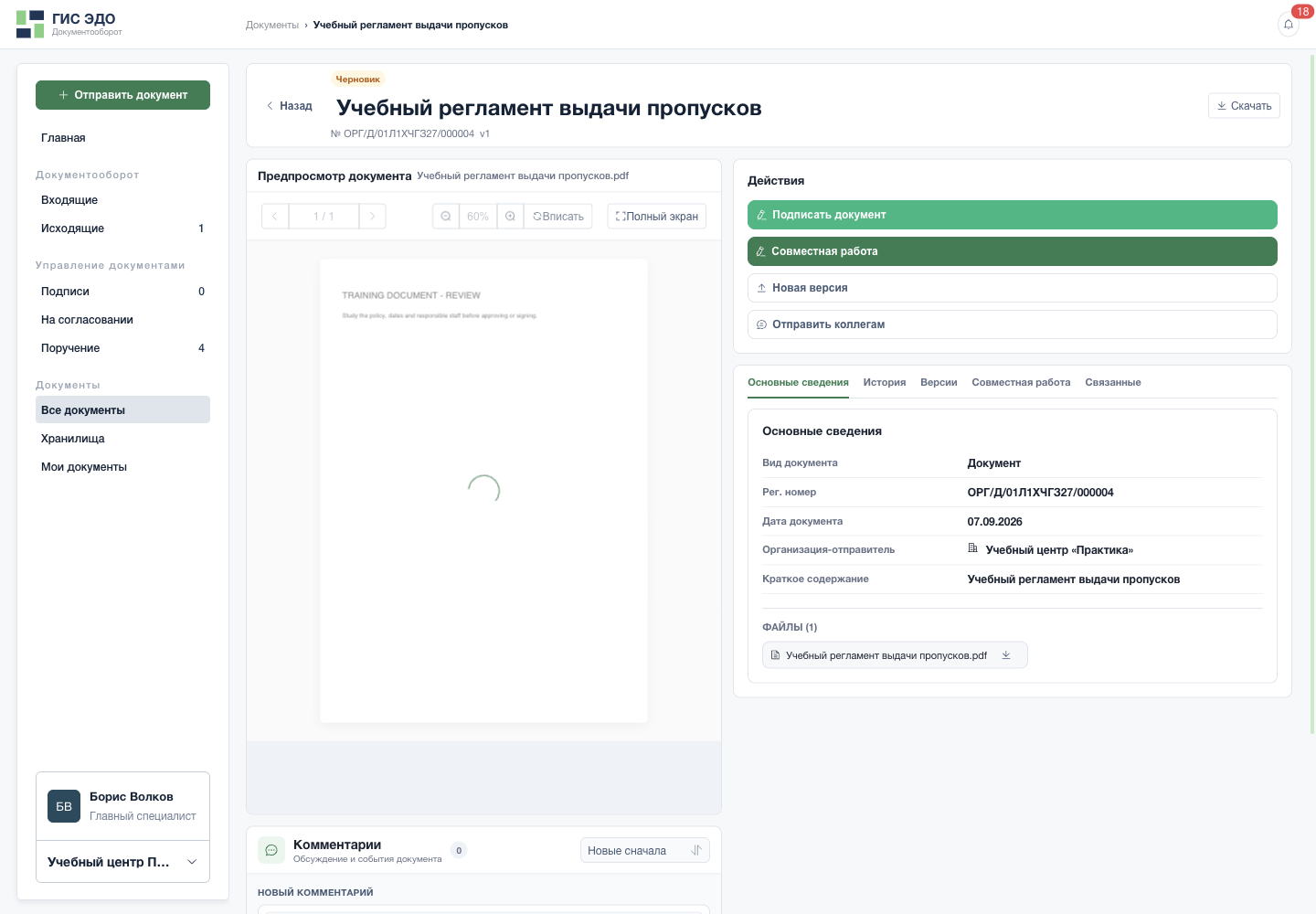Select Все документы in the sidebar
Image resolution: width=1316 pixels, height=914 pixels.
coord(122,409)
